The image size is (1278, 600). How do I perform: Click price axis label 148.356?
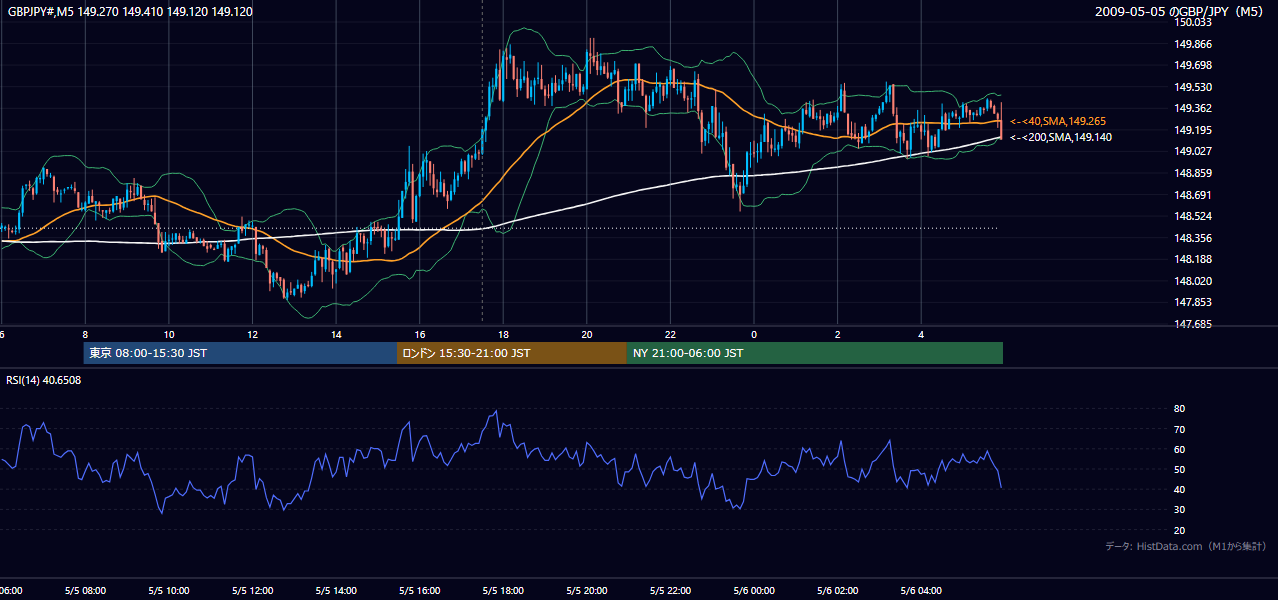pos(1193,238)
